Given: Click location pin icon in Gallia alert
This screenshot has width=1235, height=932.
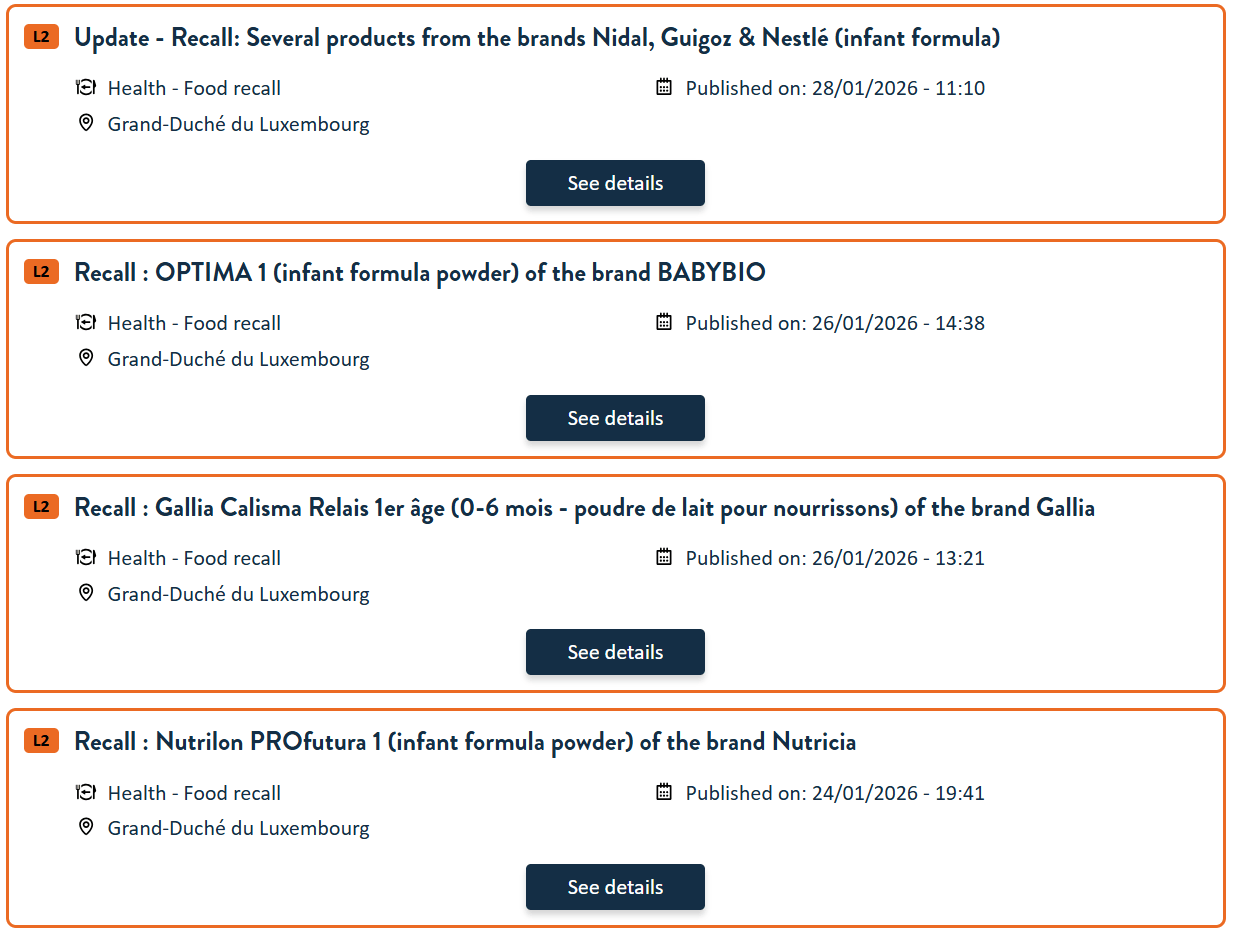Looking at the screenshot, I should click(86, 593).
